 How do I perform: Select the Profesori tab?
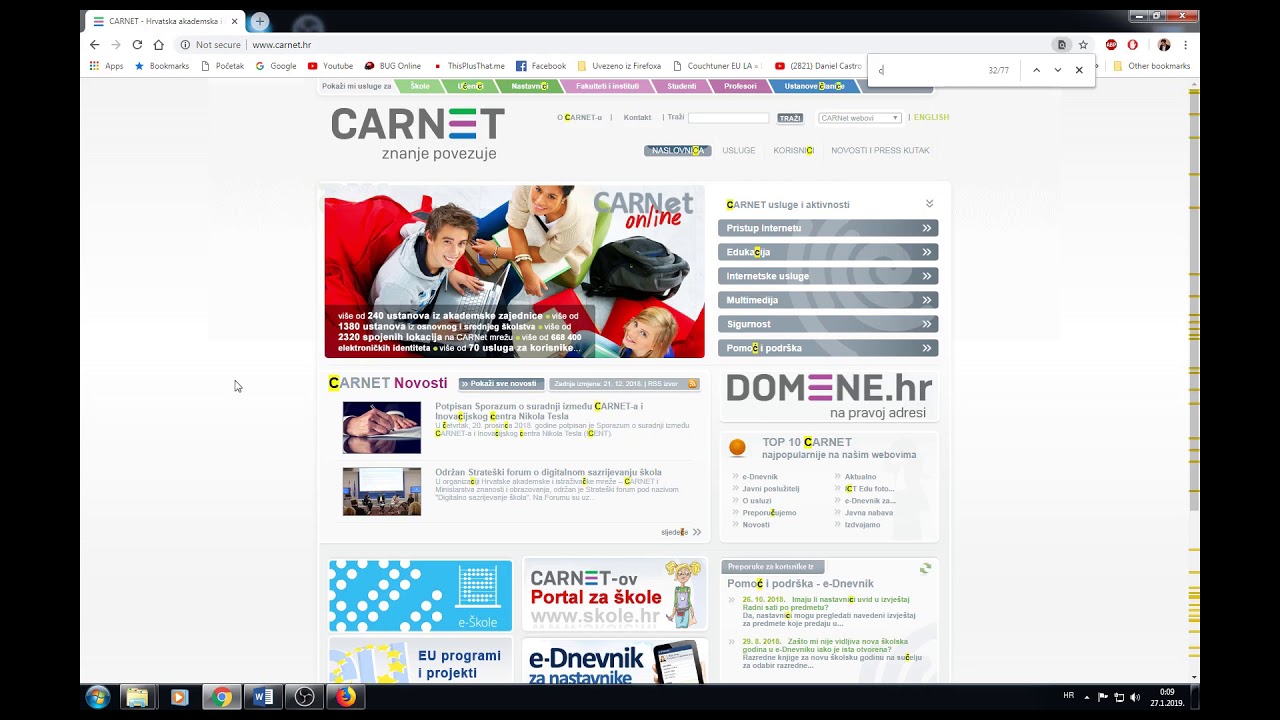(740, 86)
